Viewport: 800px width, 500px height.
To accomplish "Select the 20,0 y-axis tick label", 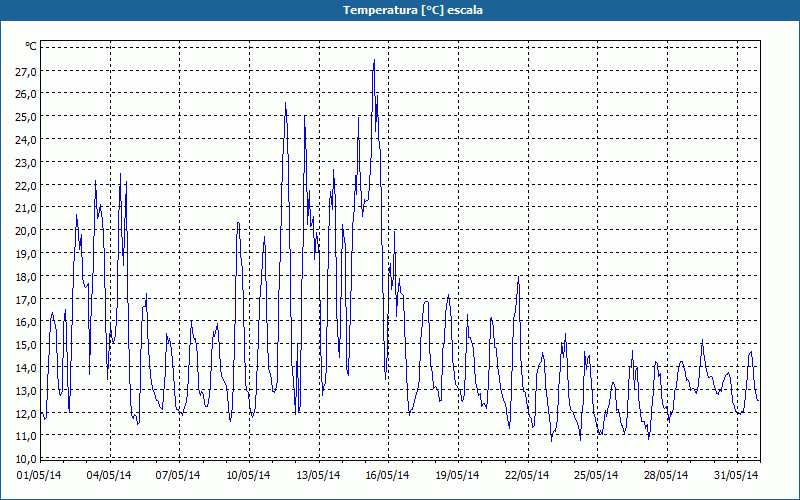I will click(x=25, y=230).
